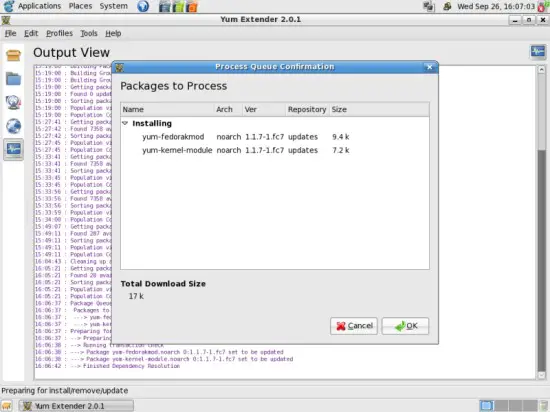The height and width of the screenshot is (412, 550).
Task: Open the Profiles menu
Action: [59, 33]
